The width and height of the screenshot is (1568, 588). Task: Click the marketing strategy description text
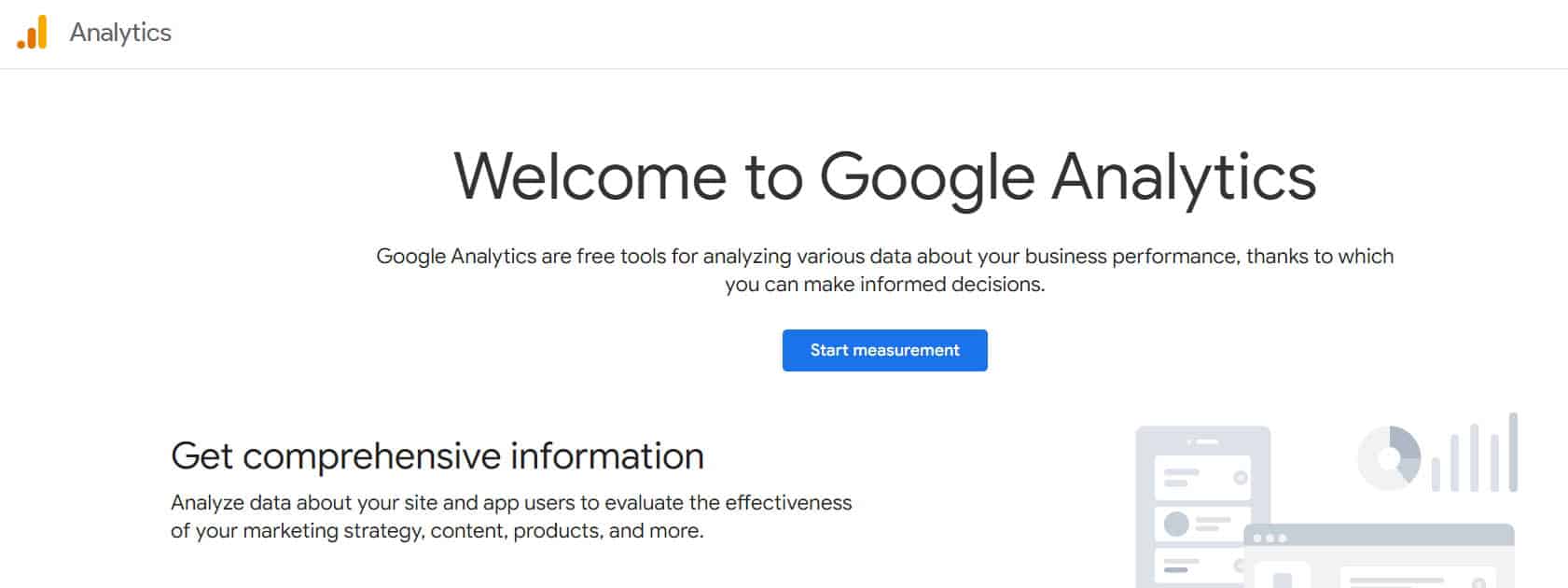511,515
